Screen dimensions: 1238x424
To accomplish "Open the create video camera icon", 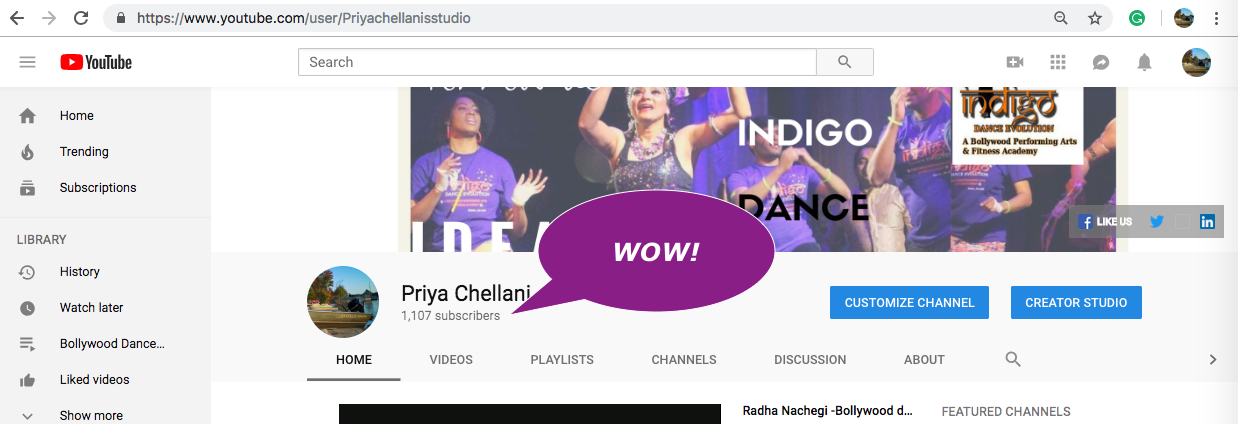I will click(x=1015, y=62).
